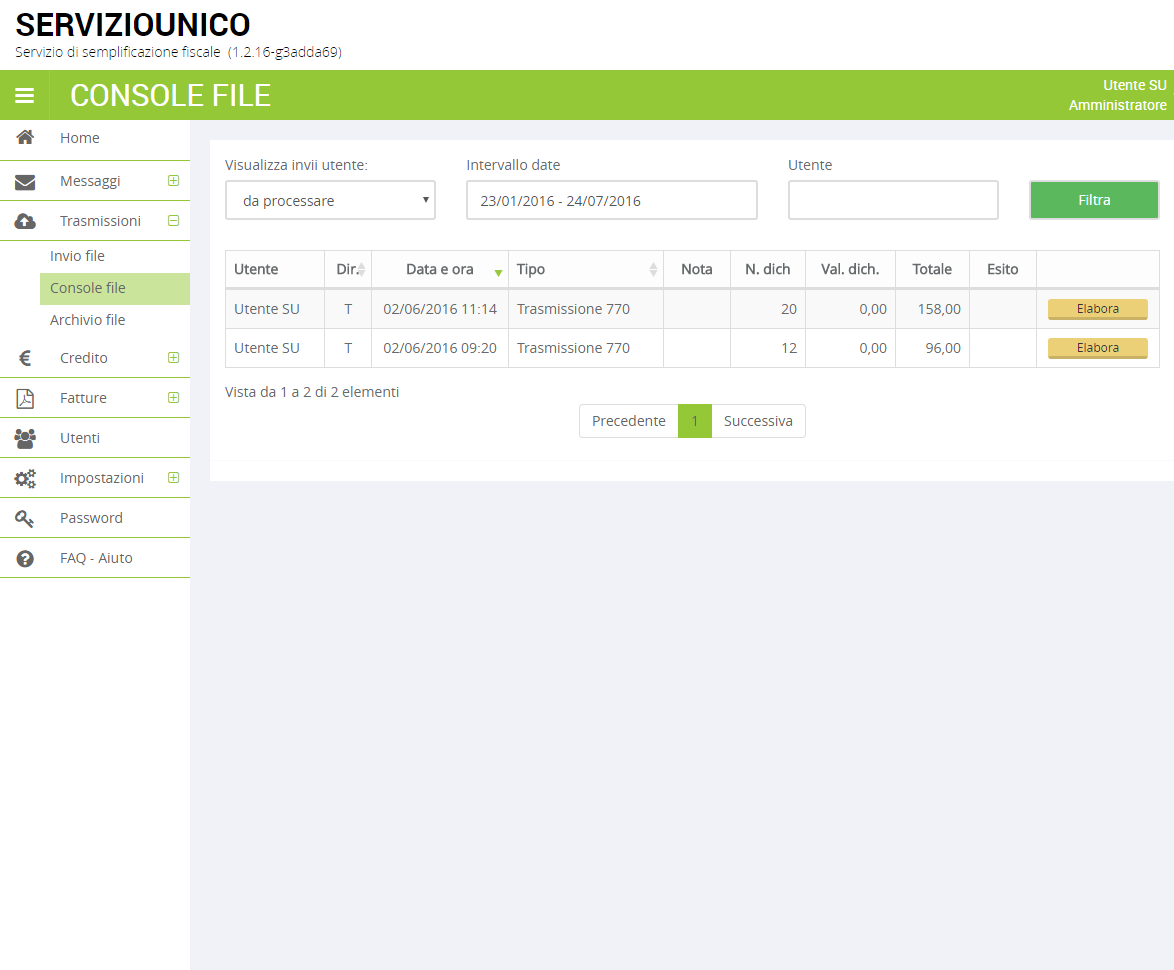Toggle the hamburger menu icon
The image size is (1174, 970).
[x=25, y=95]
